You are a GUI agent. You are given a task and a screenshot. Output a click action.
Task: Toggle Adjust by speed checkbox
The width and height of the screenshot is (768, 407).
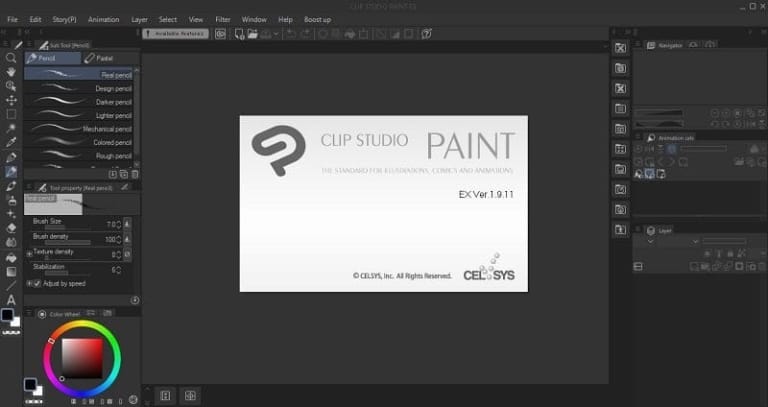point(38,284)
